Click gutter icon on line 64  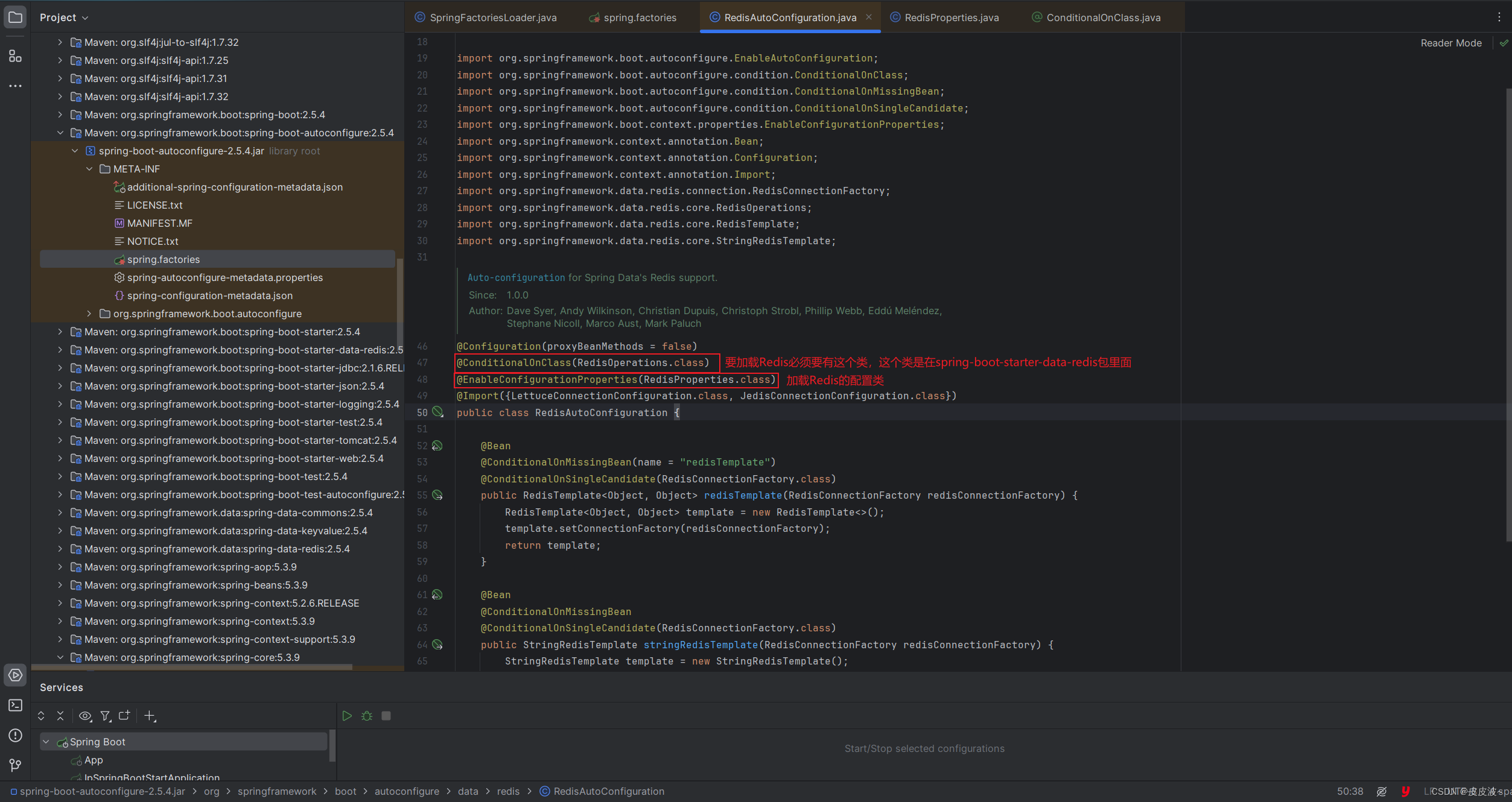tap(438, 645)
